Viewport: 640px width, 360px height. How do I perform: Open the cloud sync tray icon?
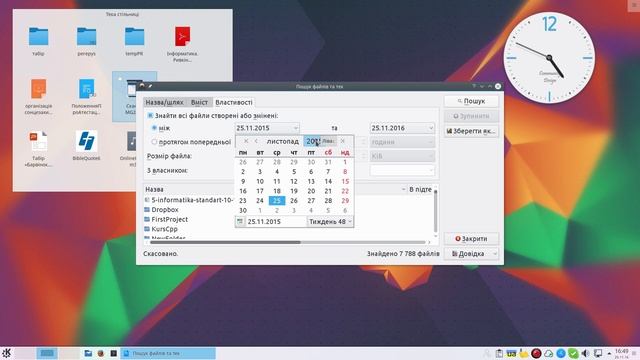point(549,353)
